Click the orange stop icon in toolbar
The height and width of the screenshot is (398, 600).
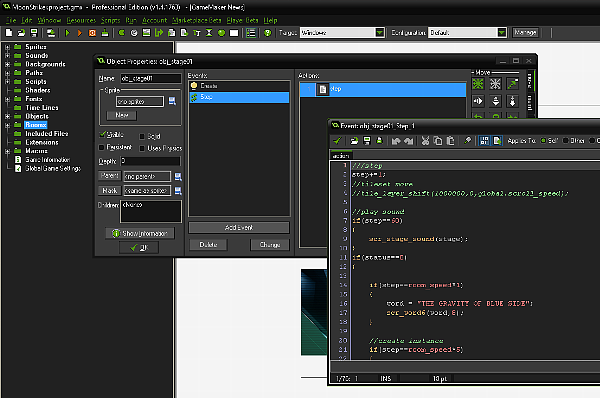(92, 33)
